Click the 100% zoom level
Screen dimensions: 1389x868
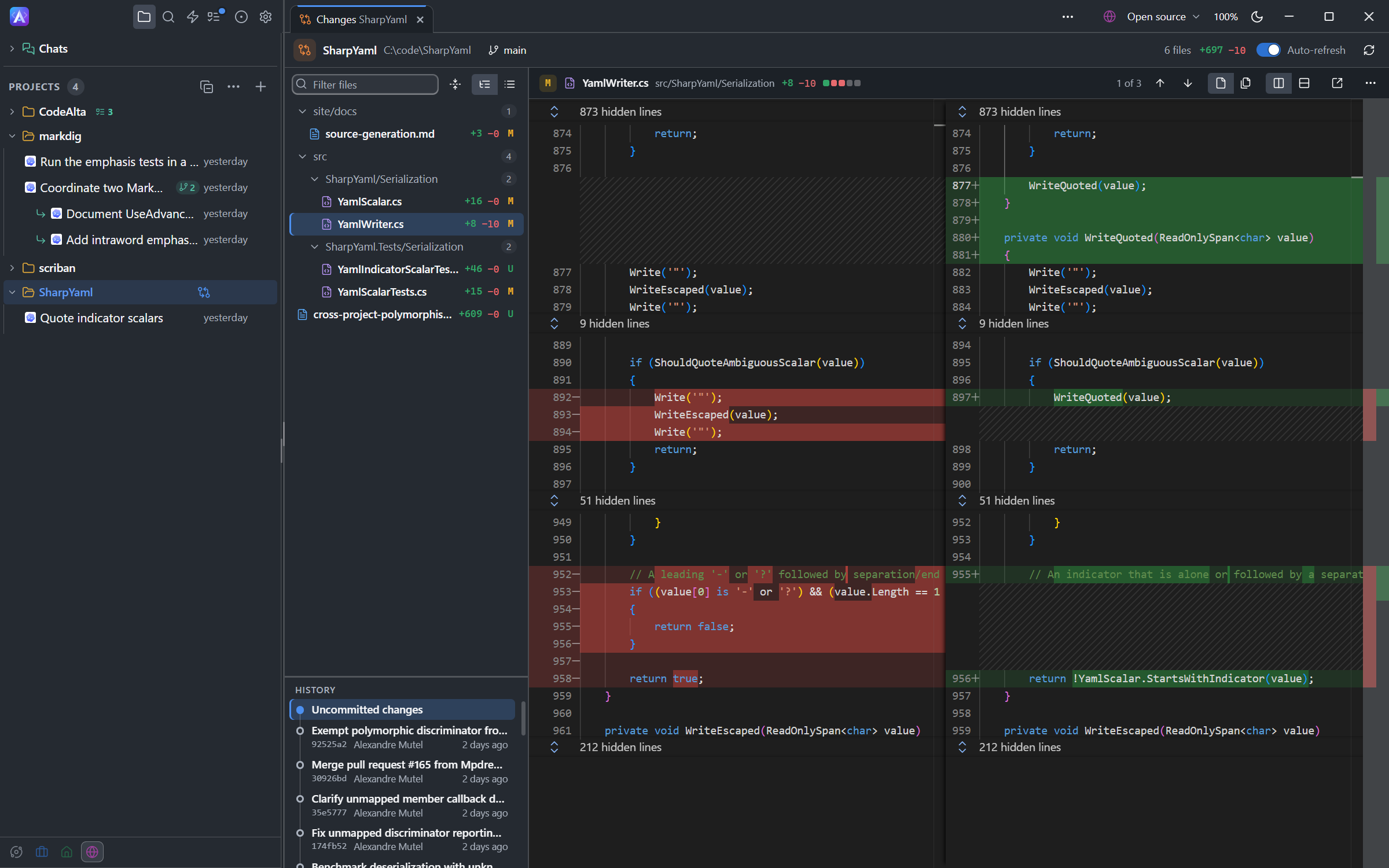pos(1225,17)
